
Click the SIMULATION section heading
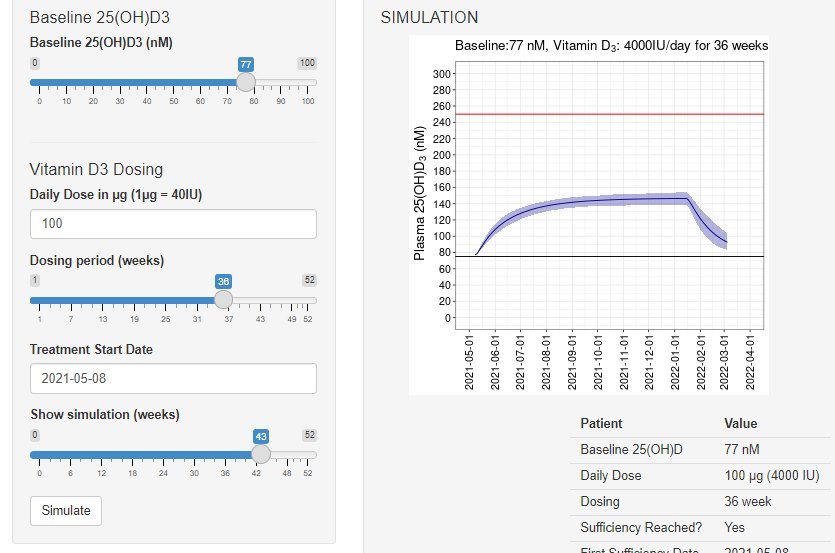click(x=430, y=18)
